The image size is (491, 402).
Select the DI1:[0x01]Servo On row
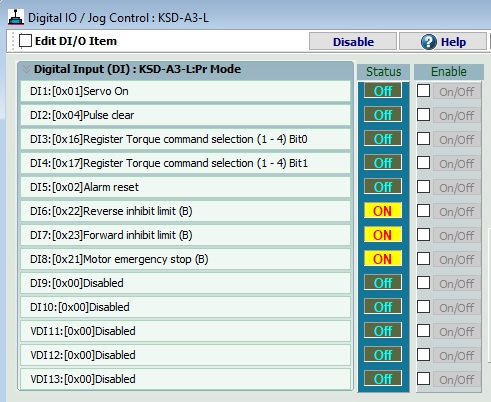coord(185,91)
